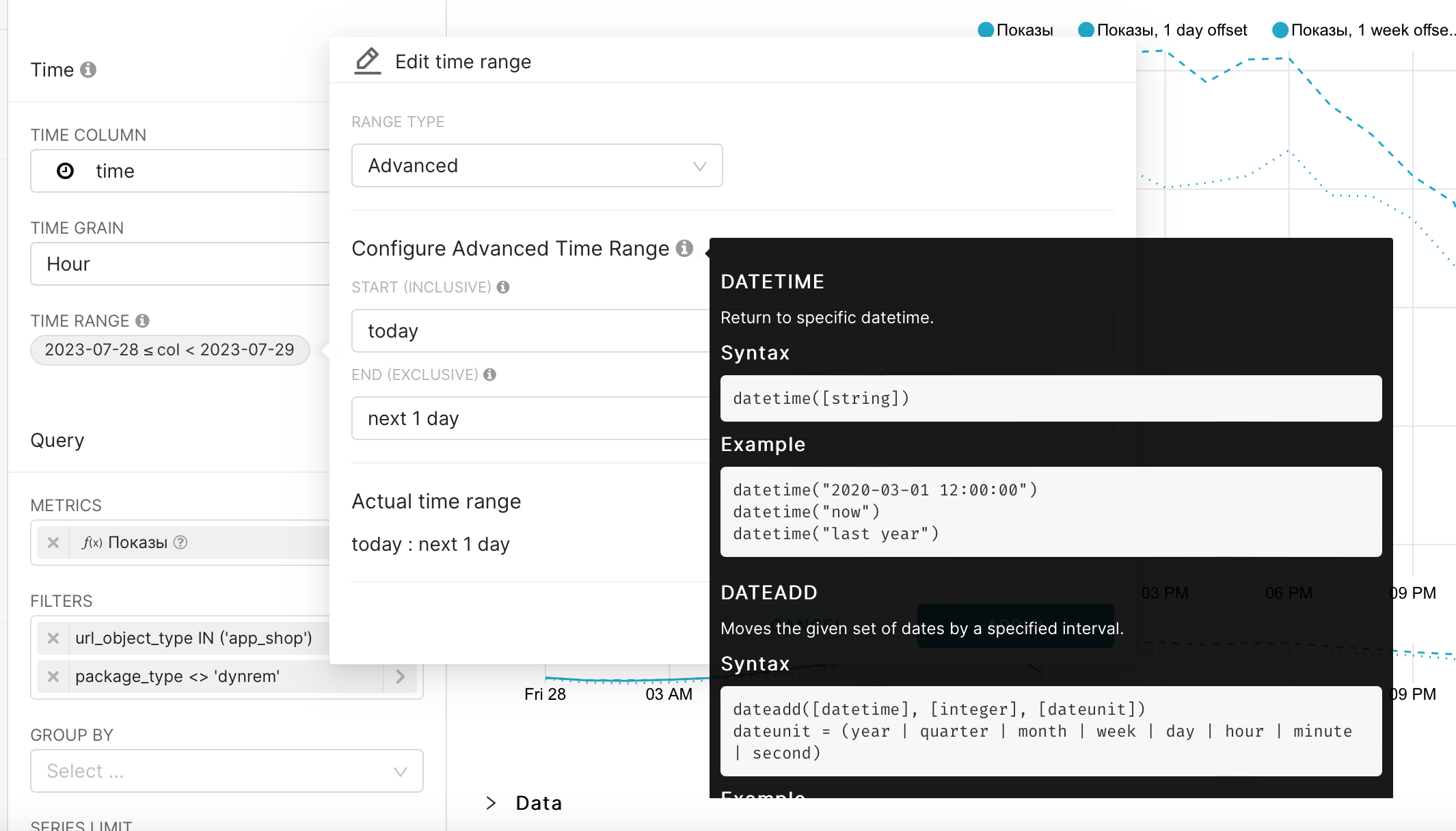Remove the package_type filter via its X icon
Viewport: 1456px width, 831px height.
[53, 676]
